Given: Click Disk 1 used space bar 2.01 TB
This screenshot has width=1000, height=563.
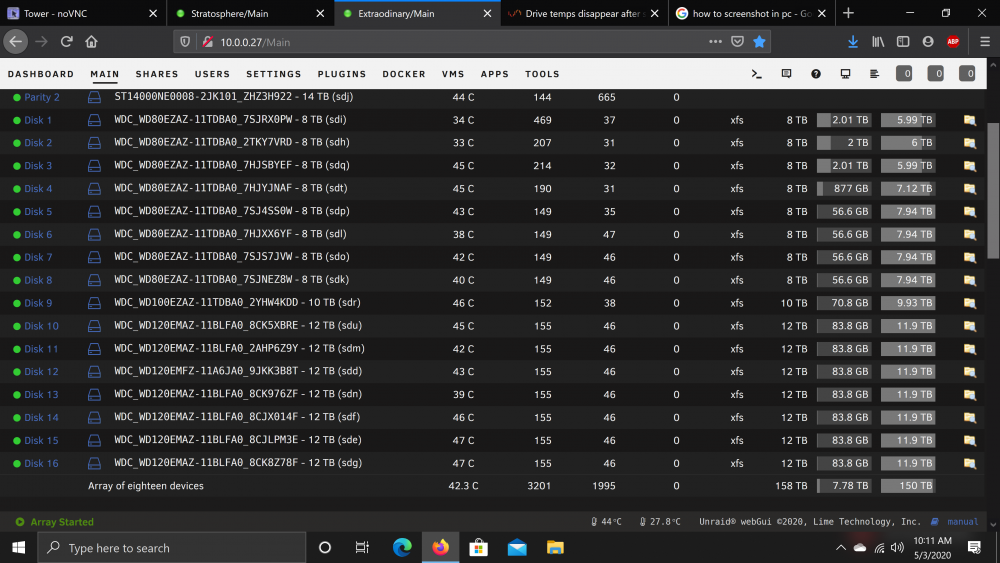Looking at the screenshot, I should point(844,120).
